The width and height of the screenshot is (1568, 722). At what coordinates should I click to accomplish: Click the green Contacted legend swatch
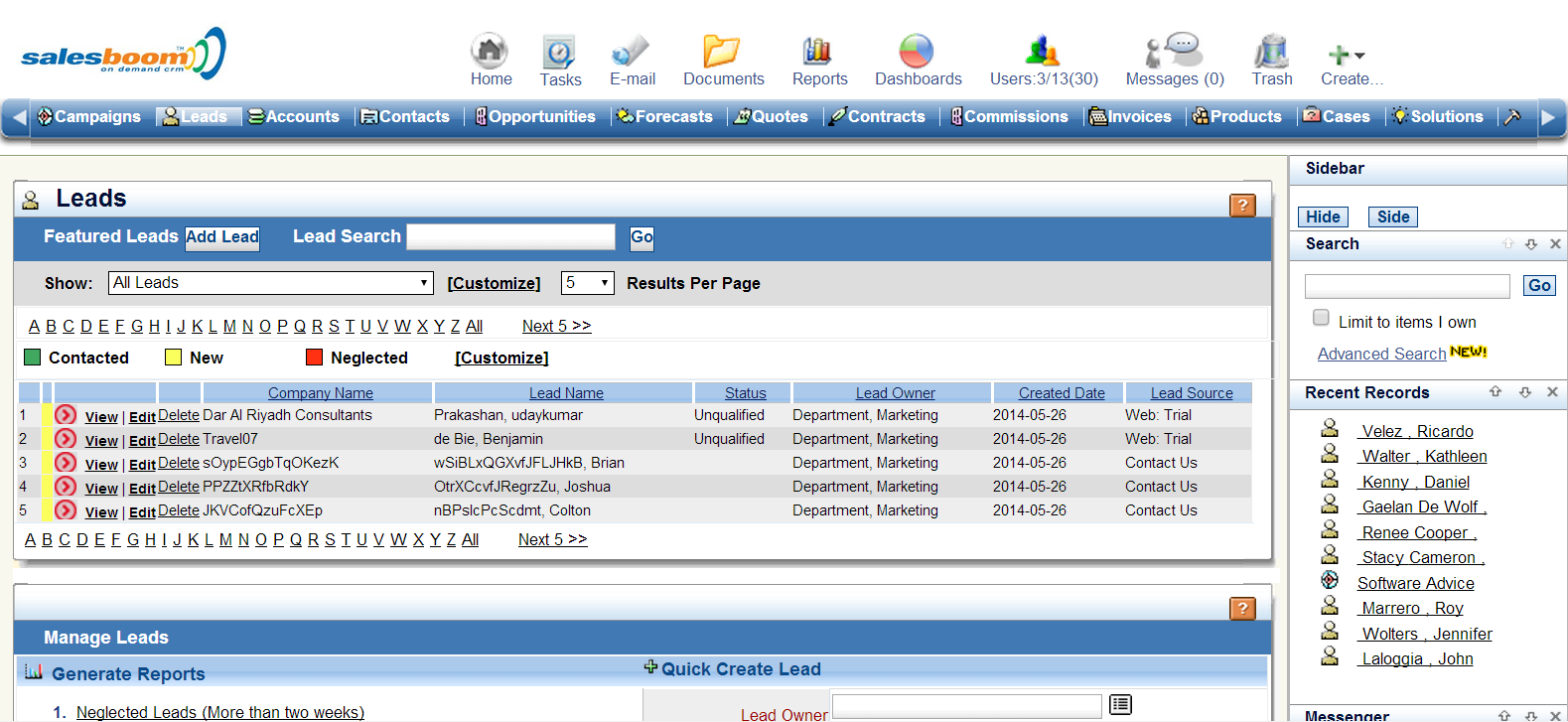pyautogui.click(x=32, y=357)
